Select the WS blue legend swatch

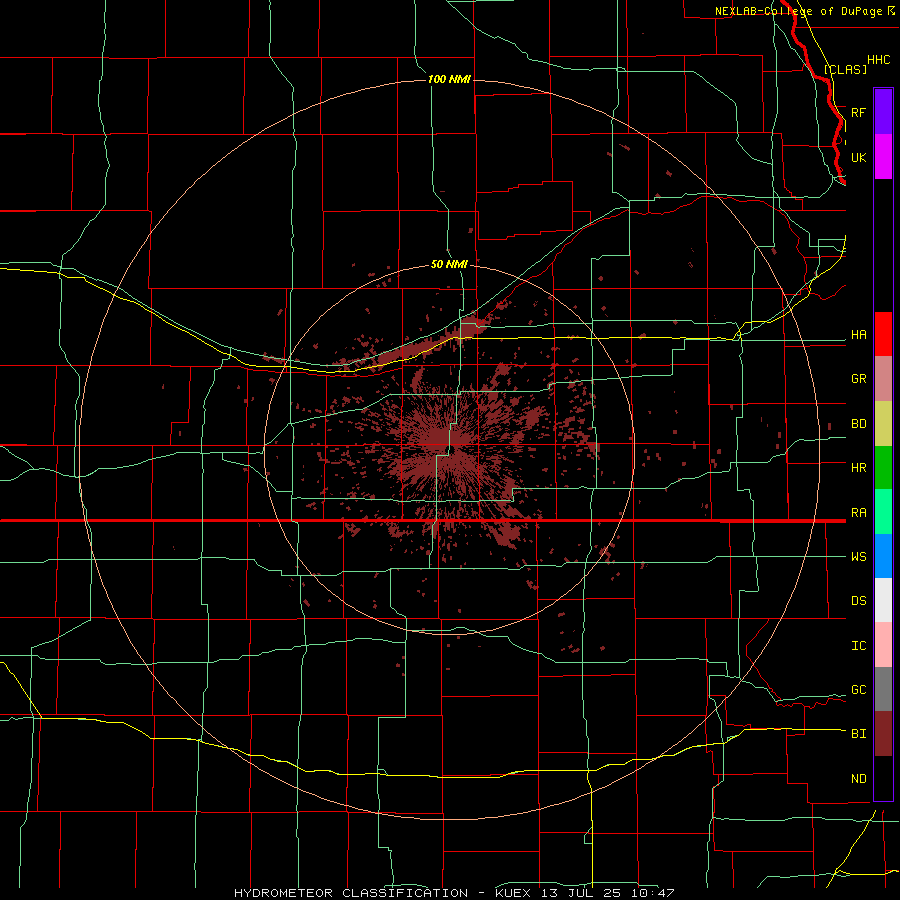click(883, 556)
